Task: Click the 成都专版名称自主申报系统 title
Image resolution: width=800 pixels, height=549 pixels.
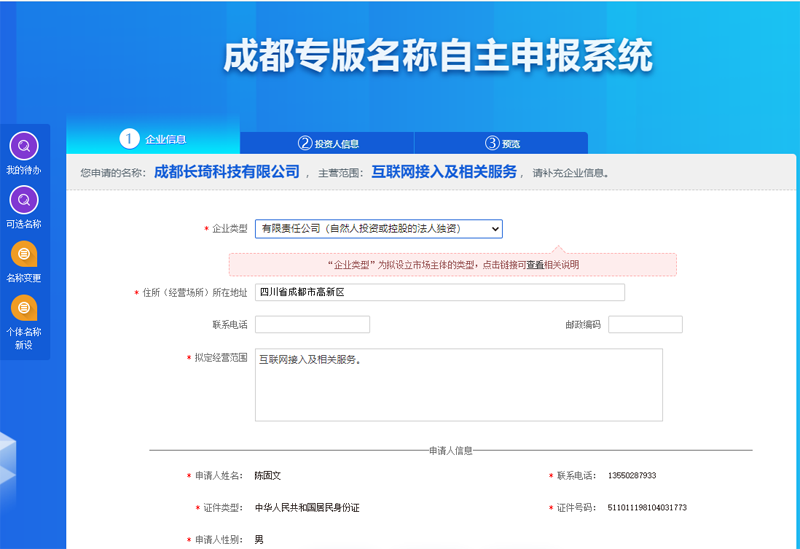Action: point(438,55)
